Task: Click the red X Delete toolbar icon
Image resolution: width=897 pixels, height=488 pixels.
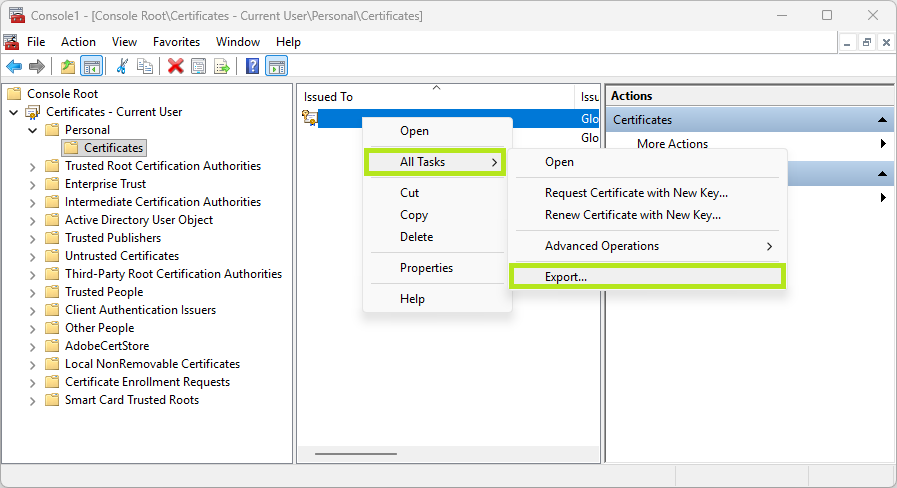Action: (176, 66)
